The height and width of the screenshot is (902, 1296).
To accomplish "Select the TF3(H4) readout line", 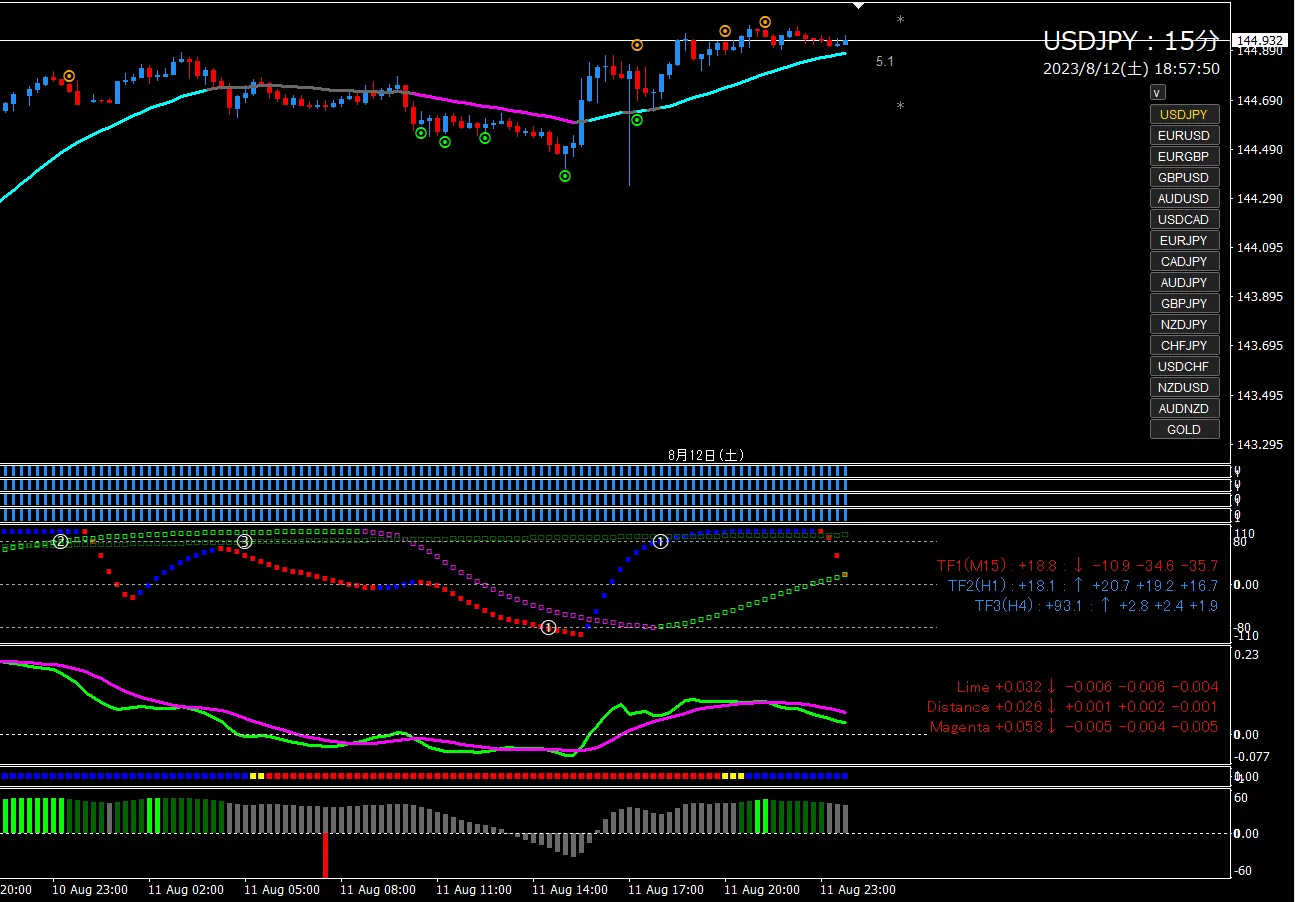I will (x=1097, y=606).
